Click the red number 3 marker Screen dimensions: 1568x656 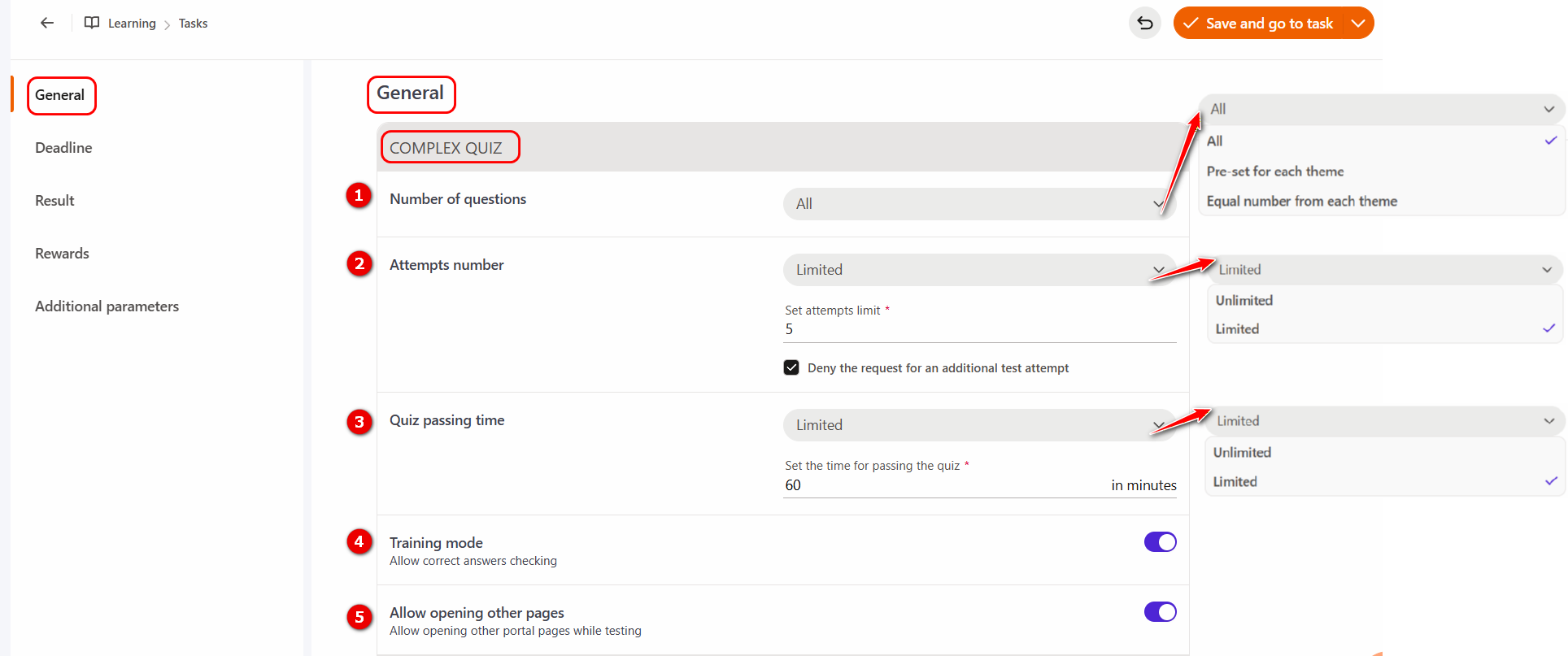(359, 422)
